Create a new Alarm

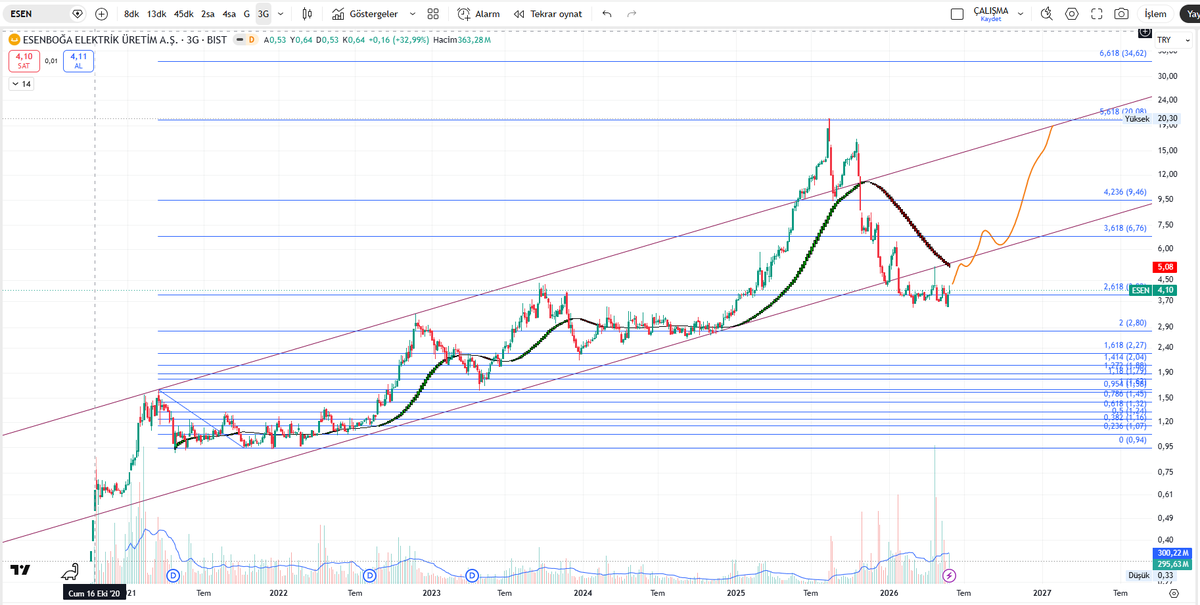point(479,14)
